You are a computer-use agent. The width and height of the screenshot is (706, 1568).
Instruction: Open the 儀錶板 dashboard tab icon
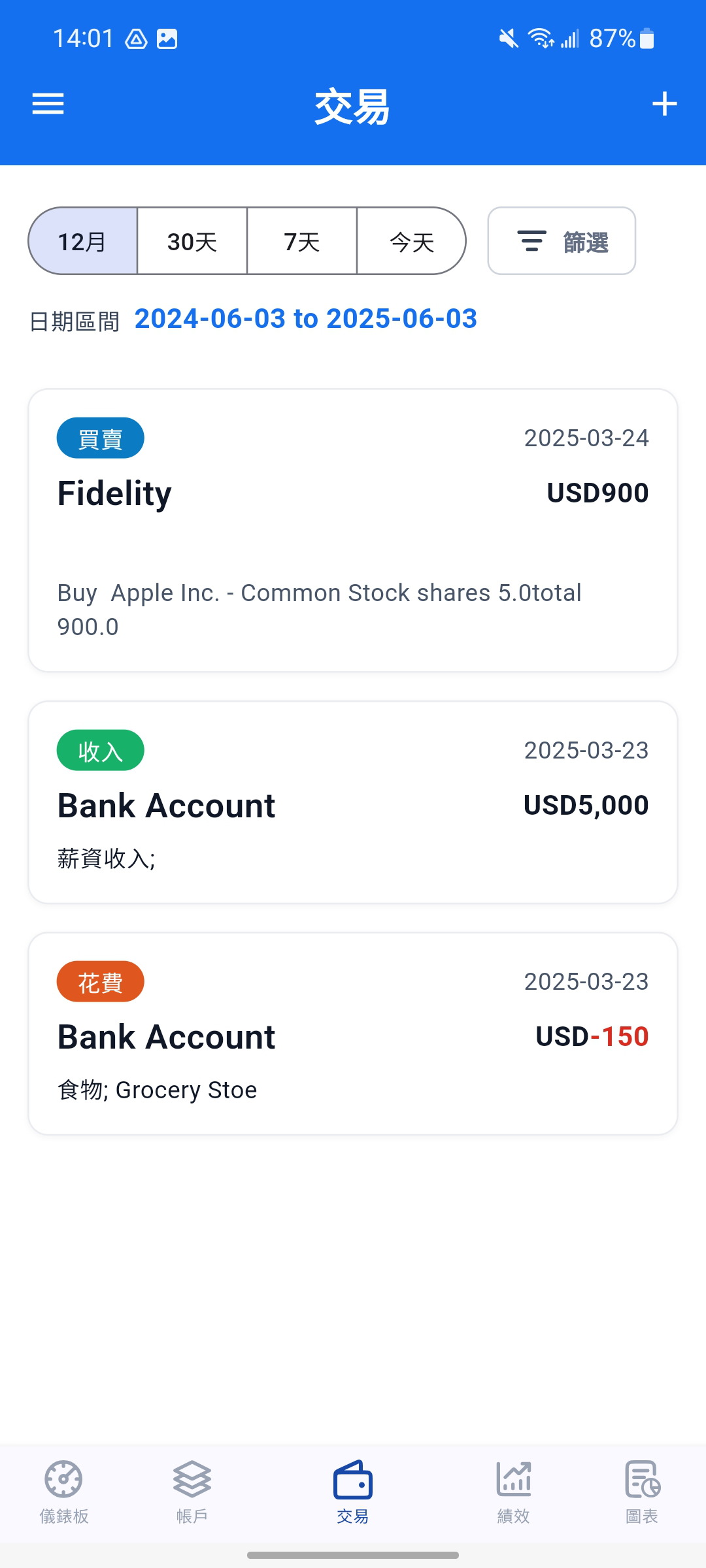[x=63, y=1479]
